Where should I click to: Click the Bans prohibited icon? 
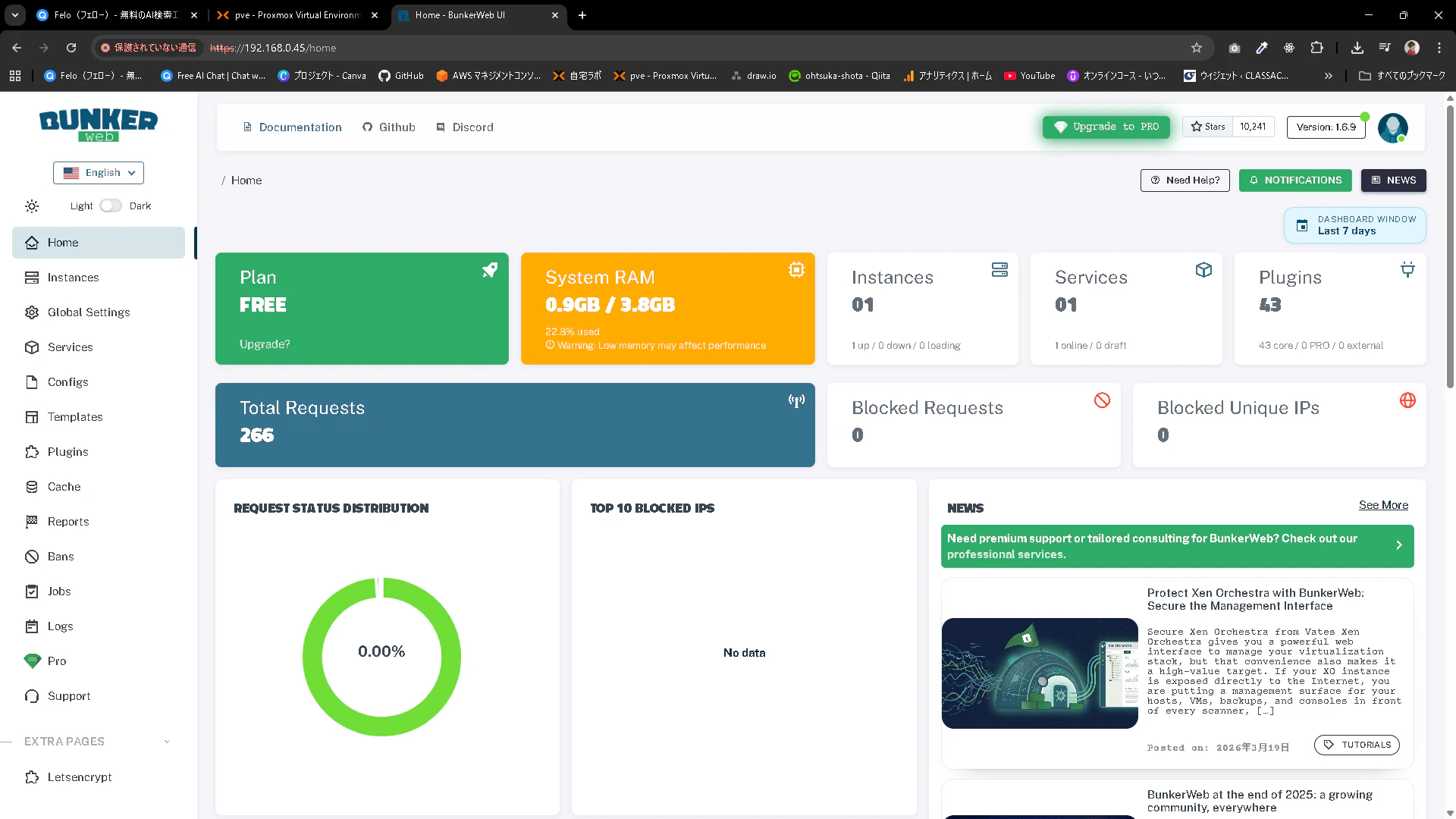point(32,557)
